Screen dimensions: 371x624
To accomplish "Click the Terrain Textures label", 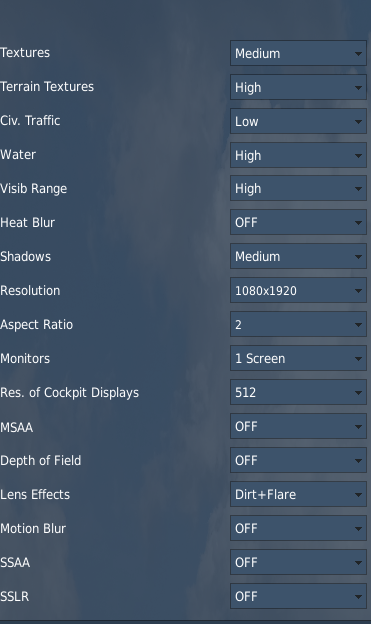I will [x=47, y=86].
